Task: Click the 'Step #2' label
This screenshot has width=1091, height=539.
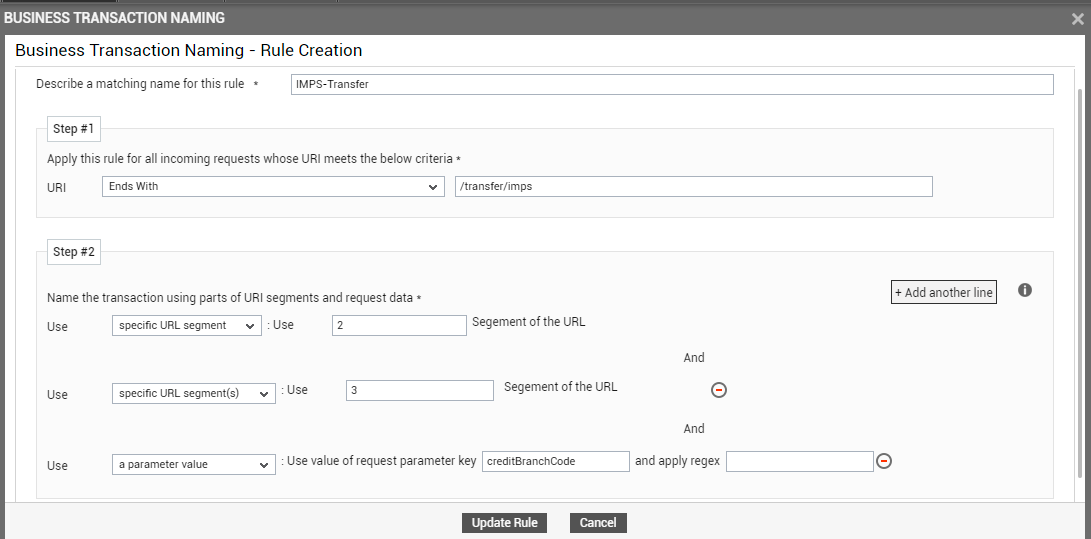Action: [x=74, y=252]
